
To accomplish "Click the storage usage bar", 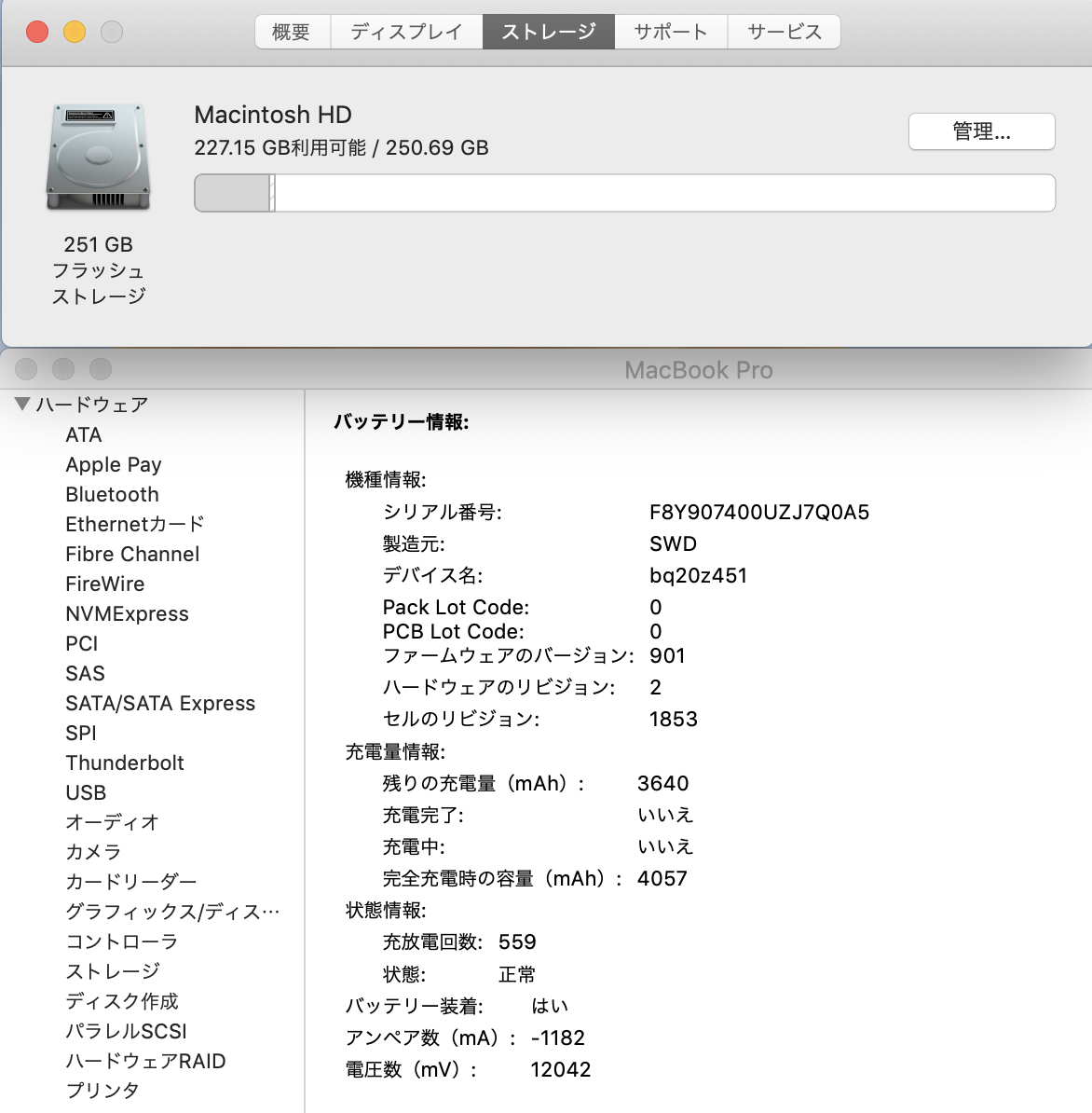I will tap(624, 193).
